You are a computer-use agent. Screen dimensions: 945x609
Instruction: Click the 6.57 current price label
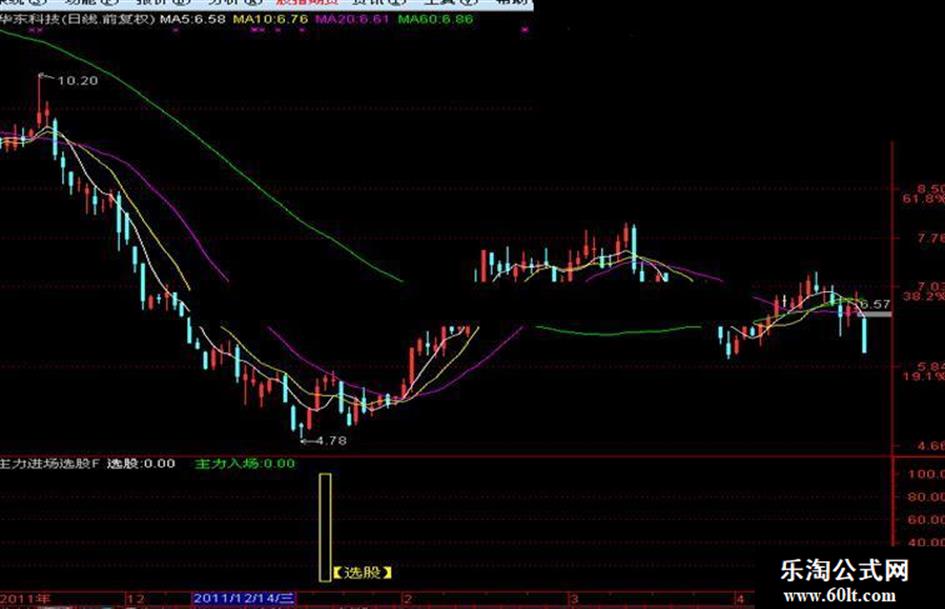coord(875,304)
